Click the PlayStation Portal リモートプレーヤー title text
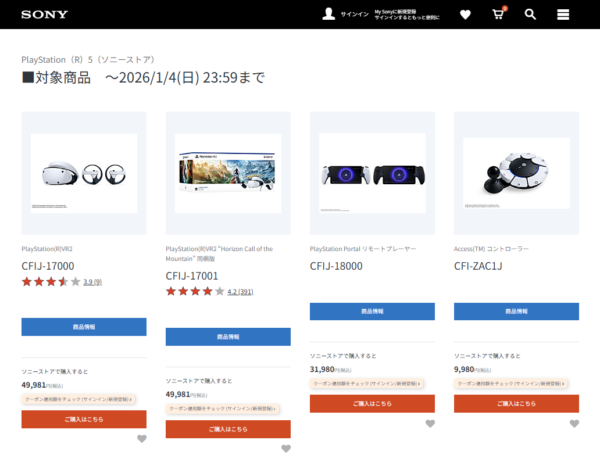This screenshot has height=458, width=600. click(x=363, y=249)
